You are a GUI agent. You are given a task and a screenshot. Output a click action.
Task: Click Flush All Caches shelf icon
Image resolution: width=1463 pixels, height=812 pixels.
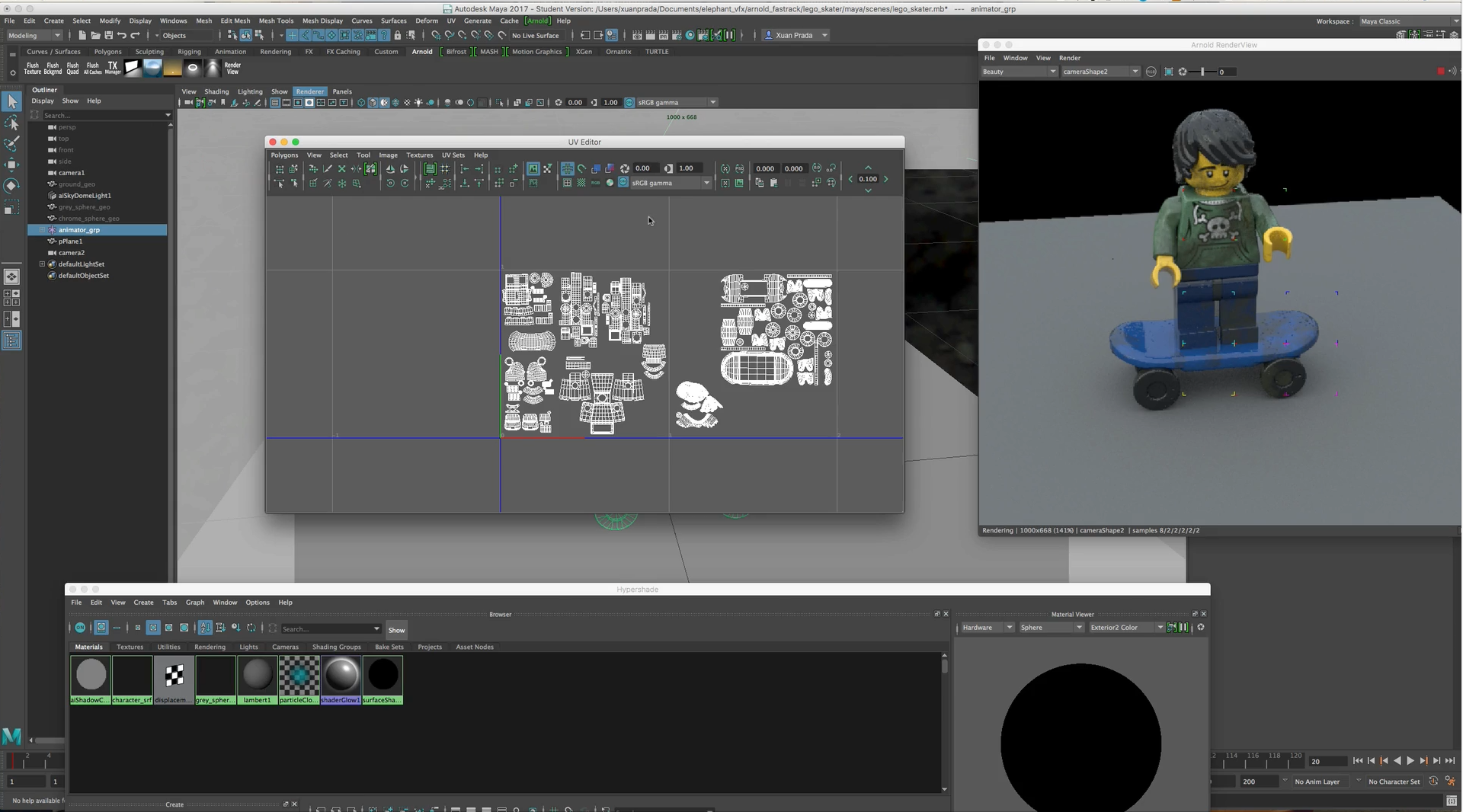tap(92, 69)
